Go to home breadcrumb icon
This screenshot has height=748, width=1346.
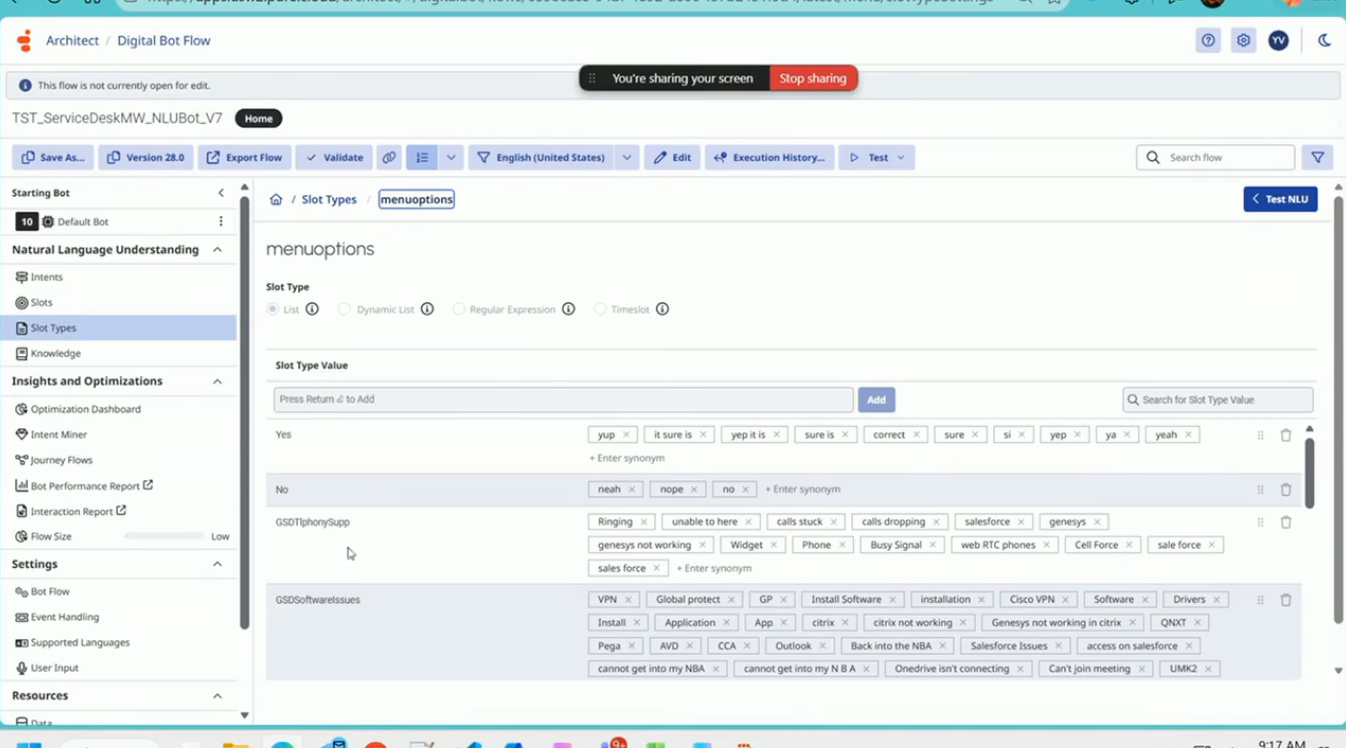(276, 200)
